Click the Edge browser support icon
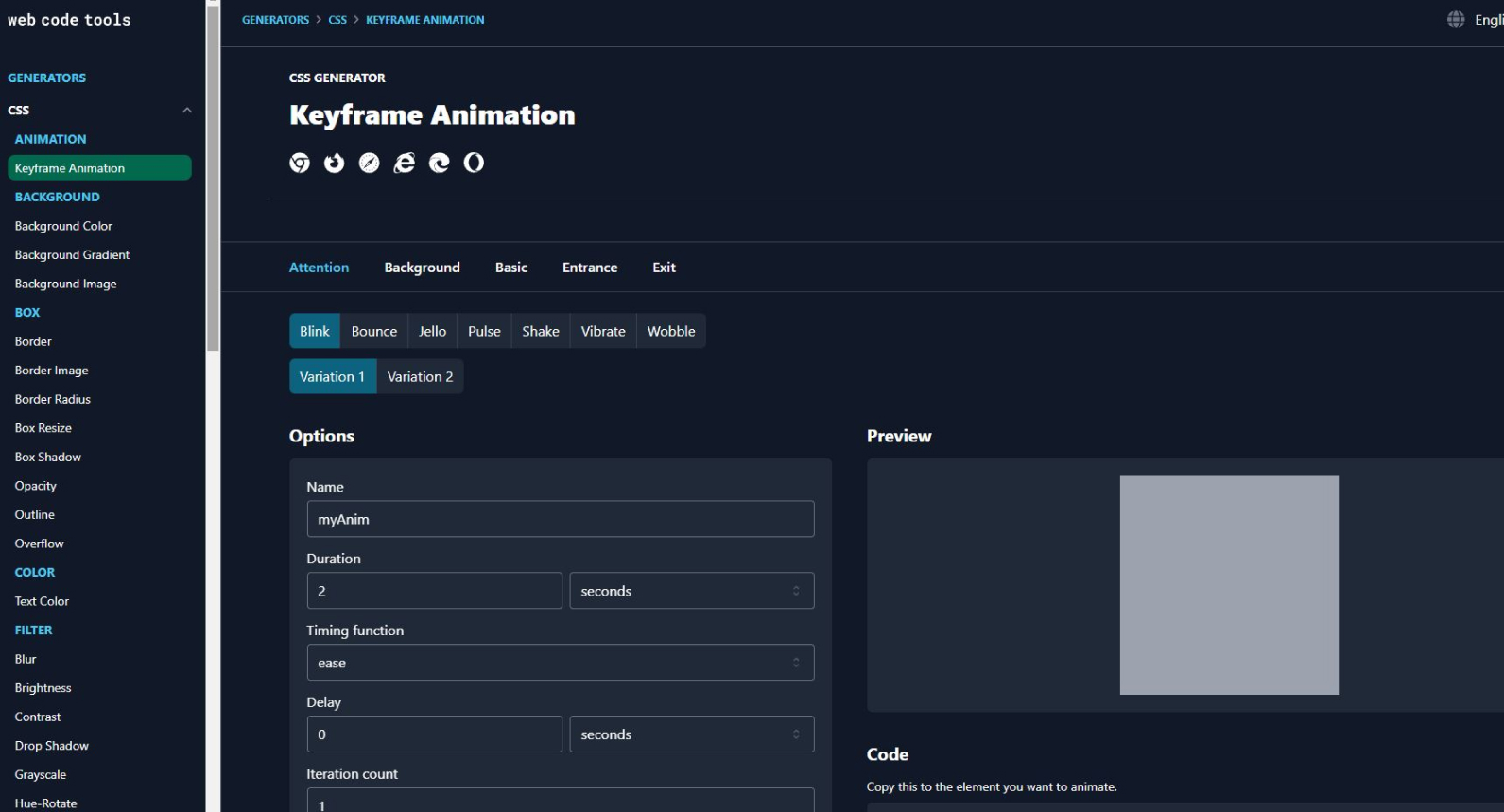 click(440, 163)
